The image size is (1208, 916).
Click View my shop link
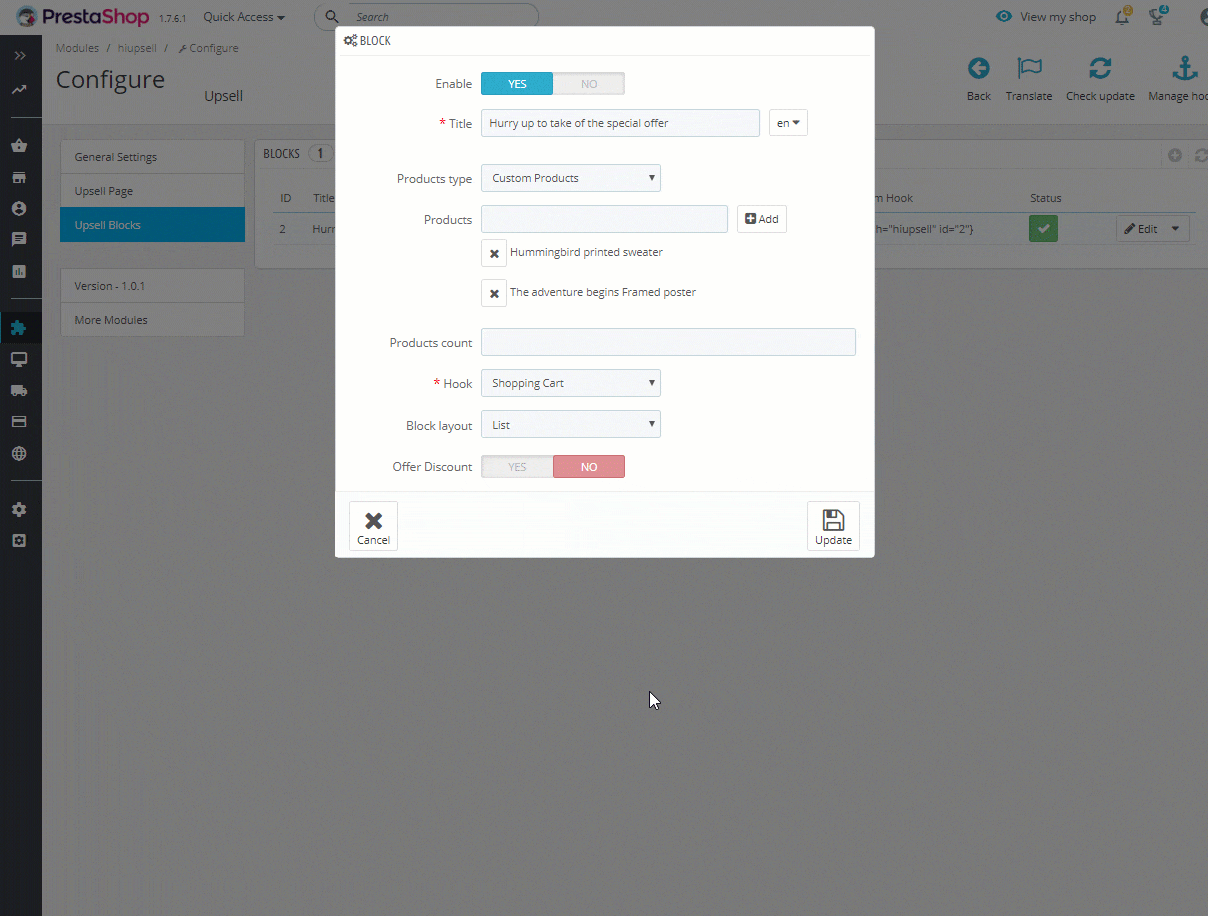pyautogui.click(x=1046, y=17)
